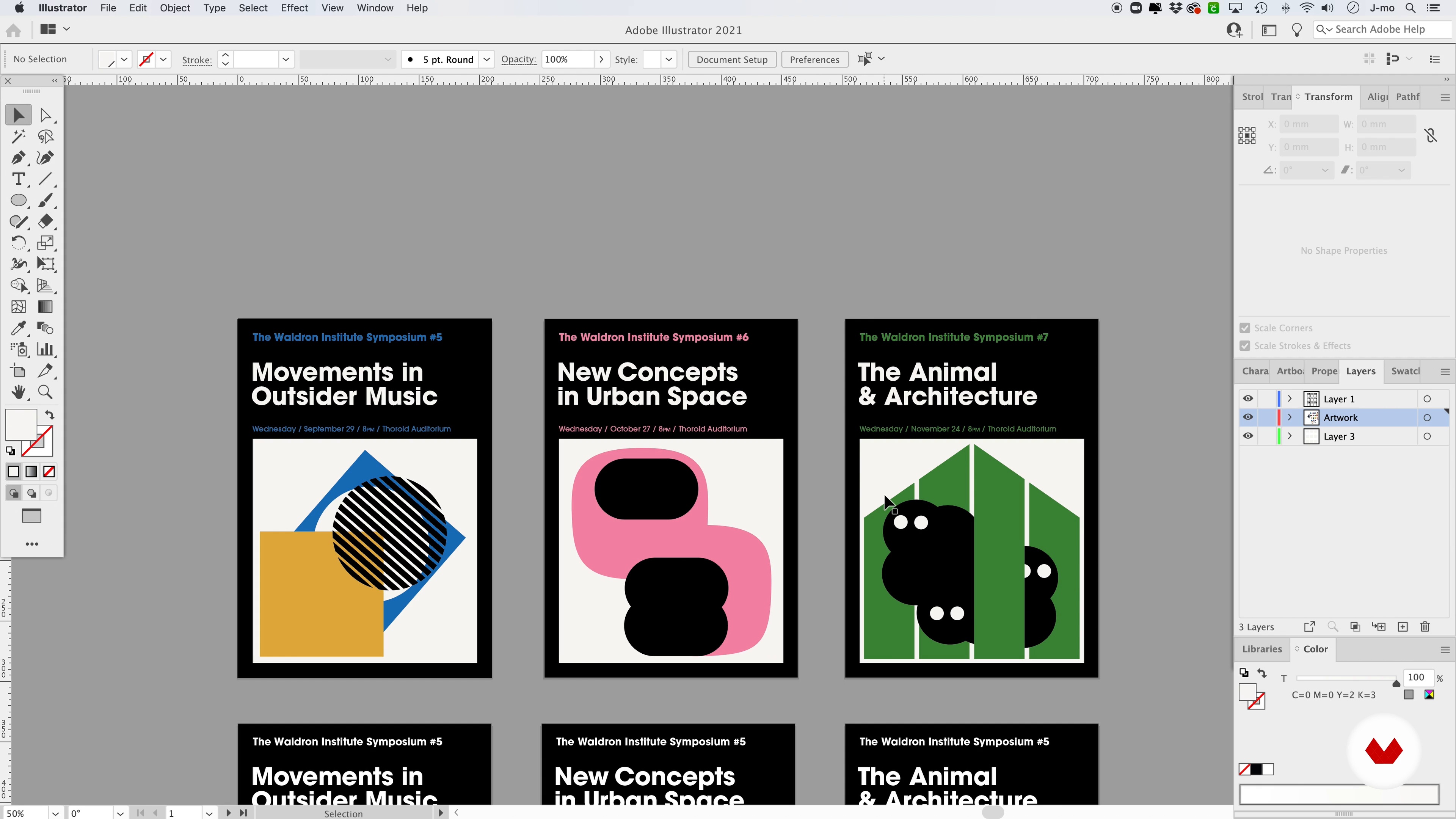This screenshot has width=1456, height=819.
Task: Toggle Scale Strokes & Effects checkbox
Action: point(1244,345)
